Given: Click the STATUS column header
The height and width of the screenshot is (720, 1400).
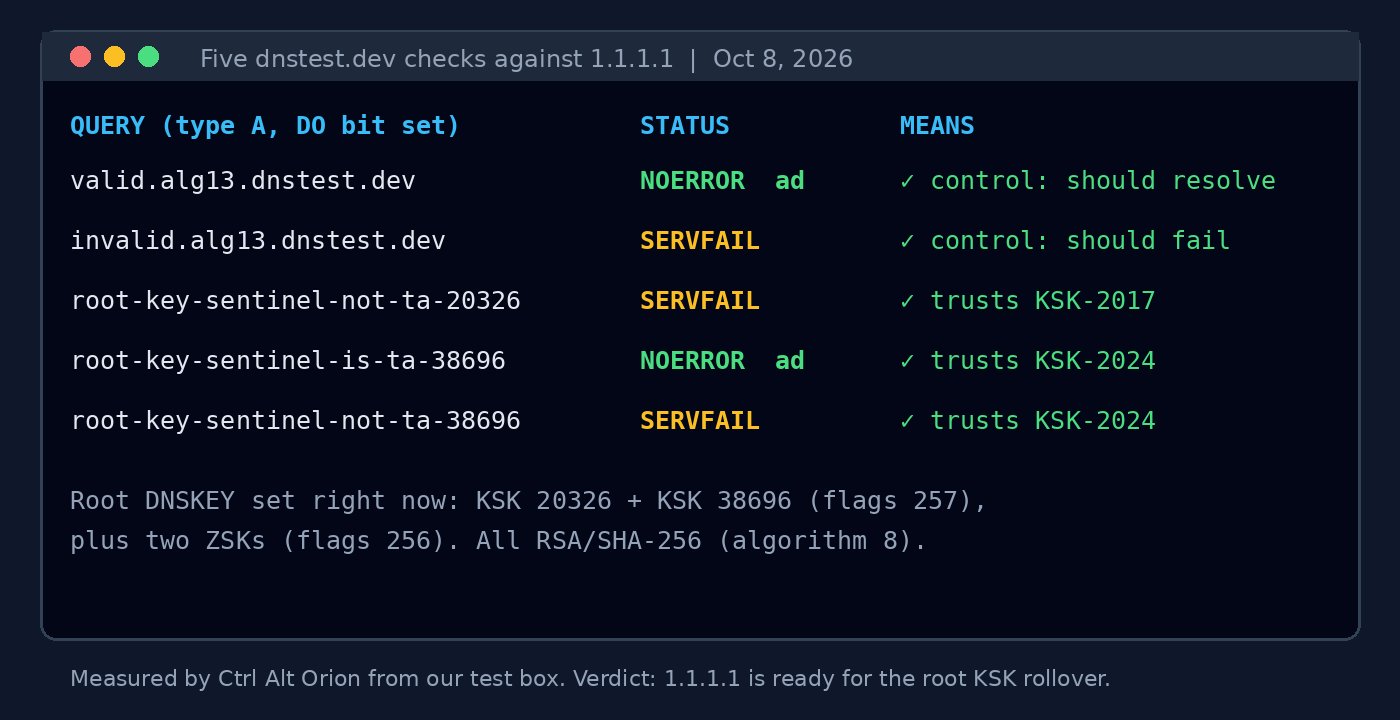Looking at the screenshot, I should [x=685, y=126].
